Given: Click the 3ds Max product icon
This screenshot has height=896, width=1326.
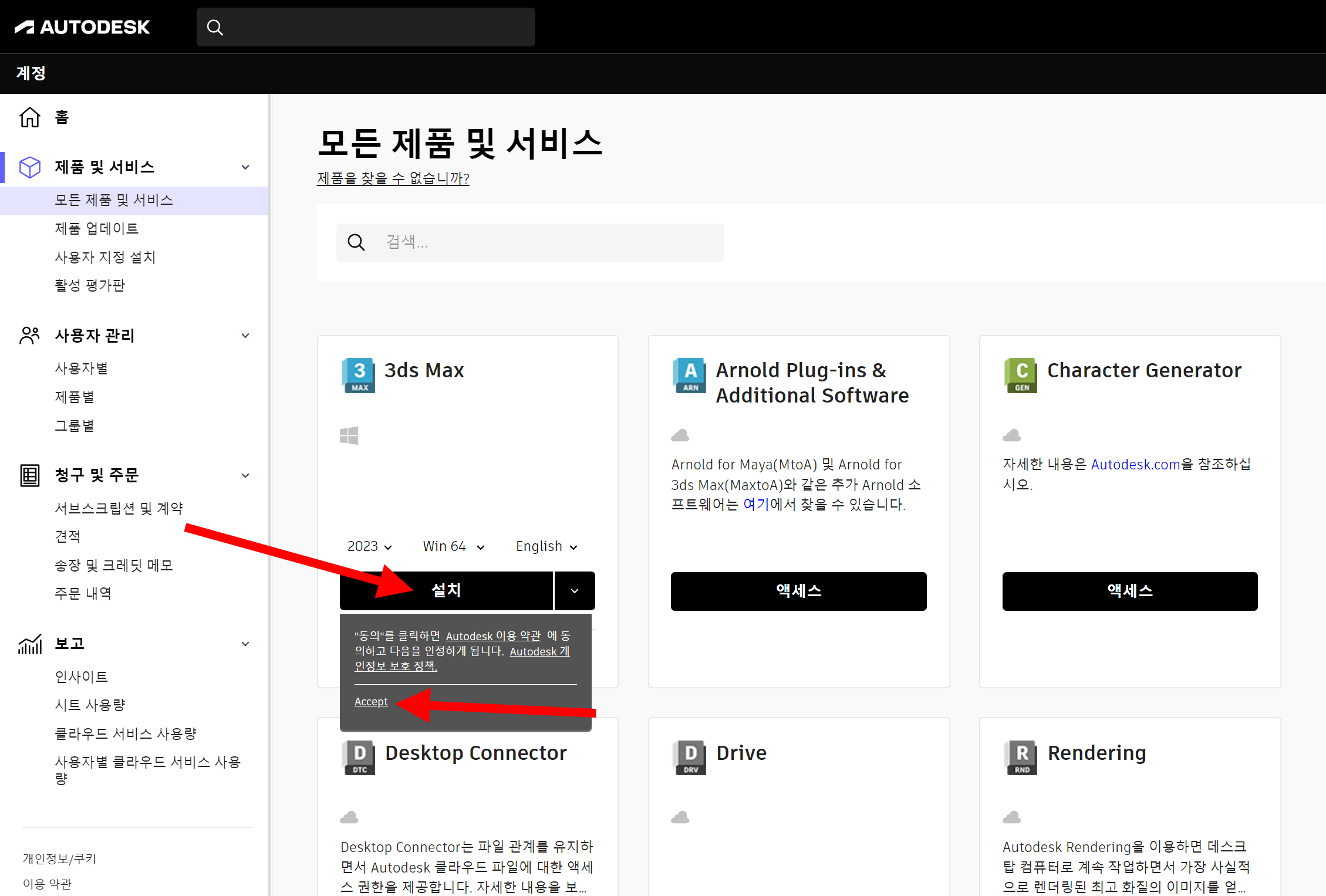Looking at the screenshot, I should [358, 375].
